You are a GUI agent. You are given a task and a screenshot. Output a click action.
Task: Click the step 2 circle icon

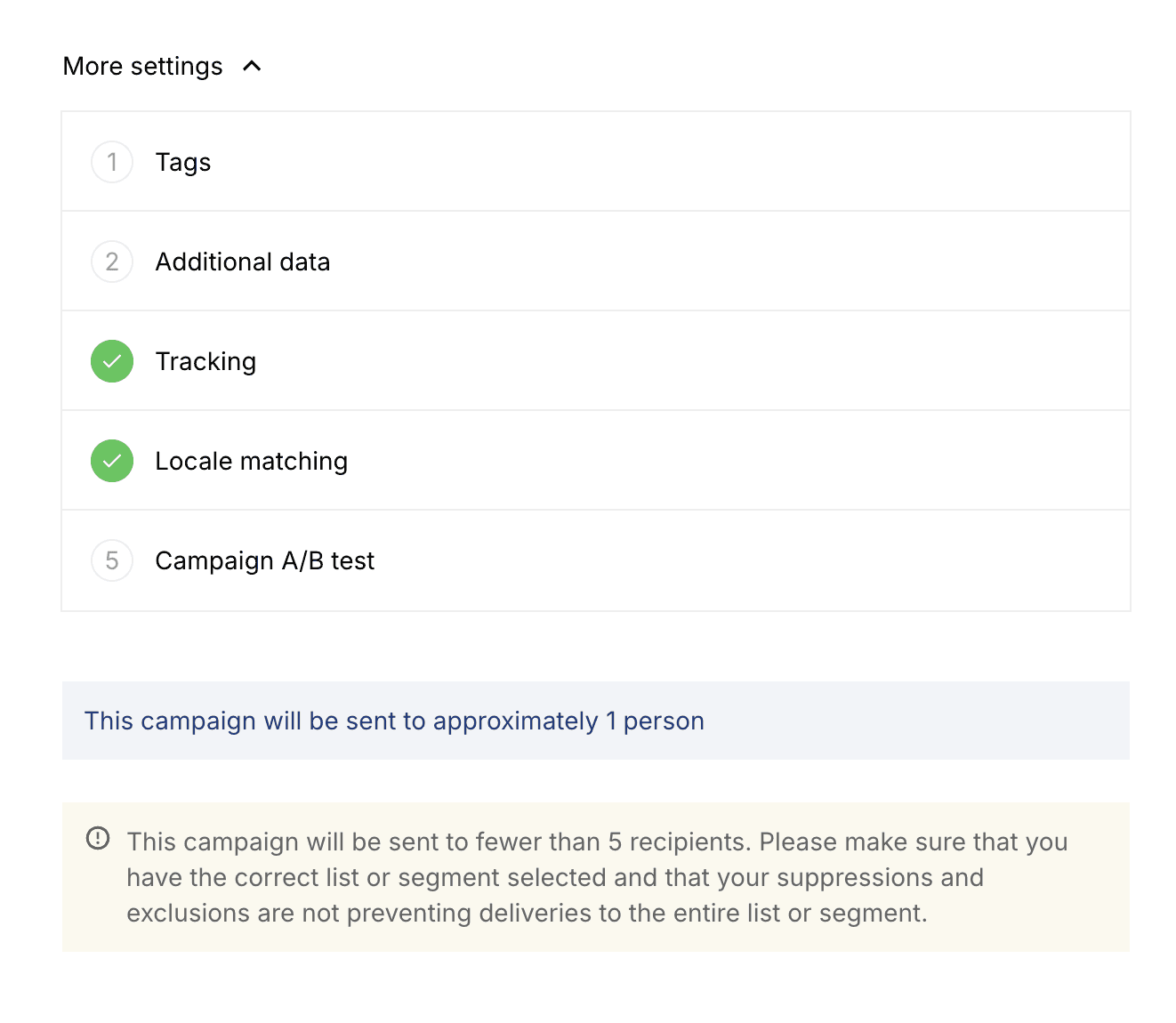coord(112,262)
